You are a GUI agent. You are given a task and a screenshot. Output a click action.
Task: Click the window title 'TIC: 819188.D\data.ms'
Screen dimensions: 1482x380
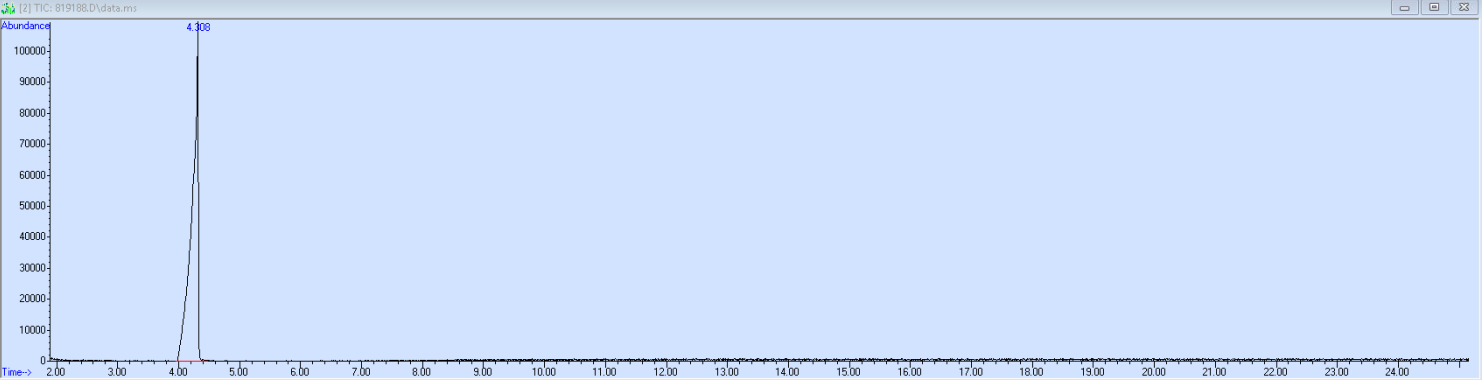pyautogui.click(x=85, y=7)
